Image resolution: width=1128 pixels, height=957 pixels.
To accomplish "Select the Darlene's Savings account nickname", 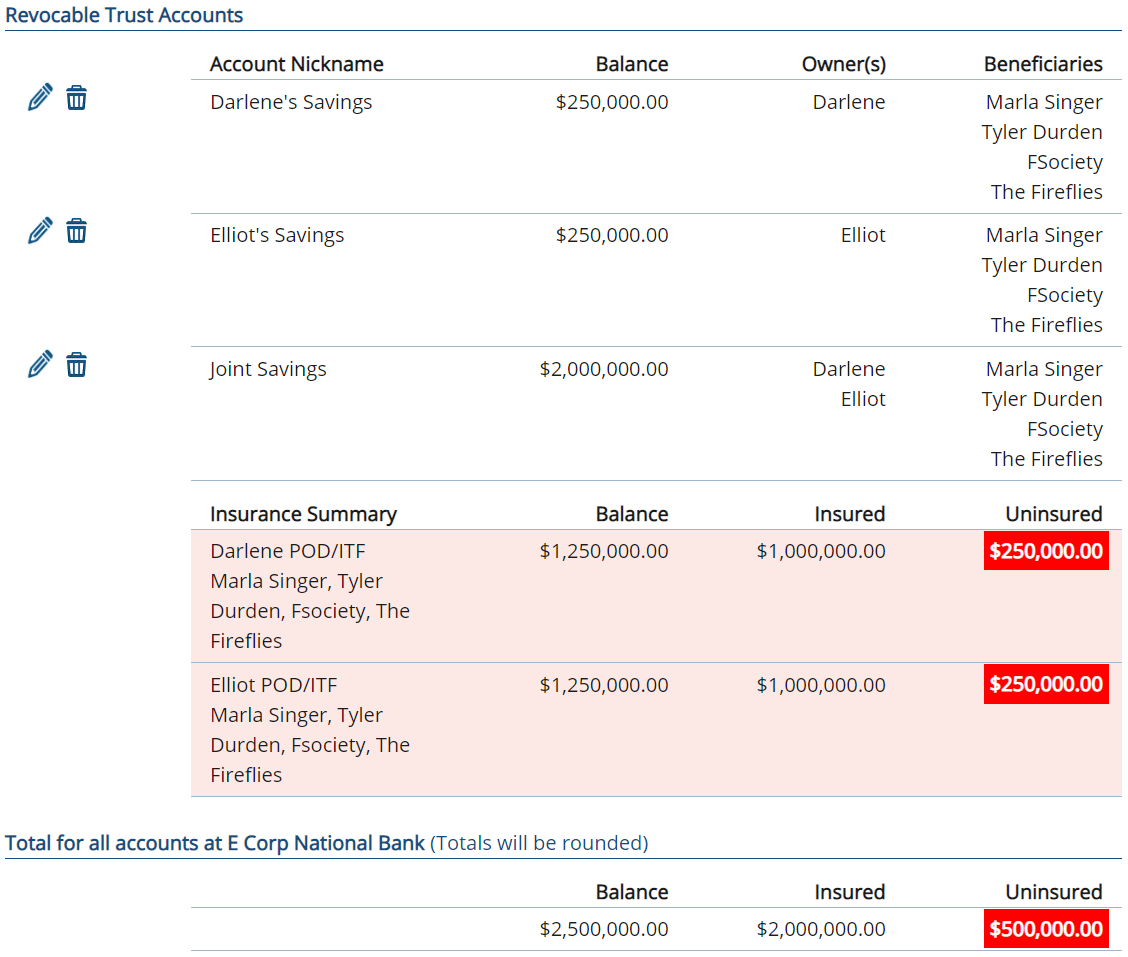I will click(x=290, y=101).
